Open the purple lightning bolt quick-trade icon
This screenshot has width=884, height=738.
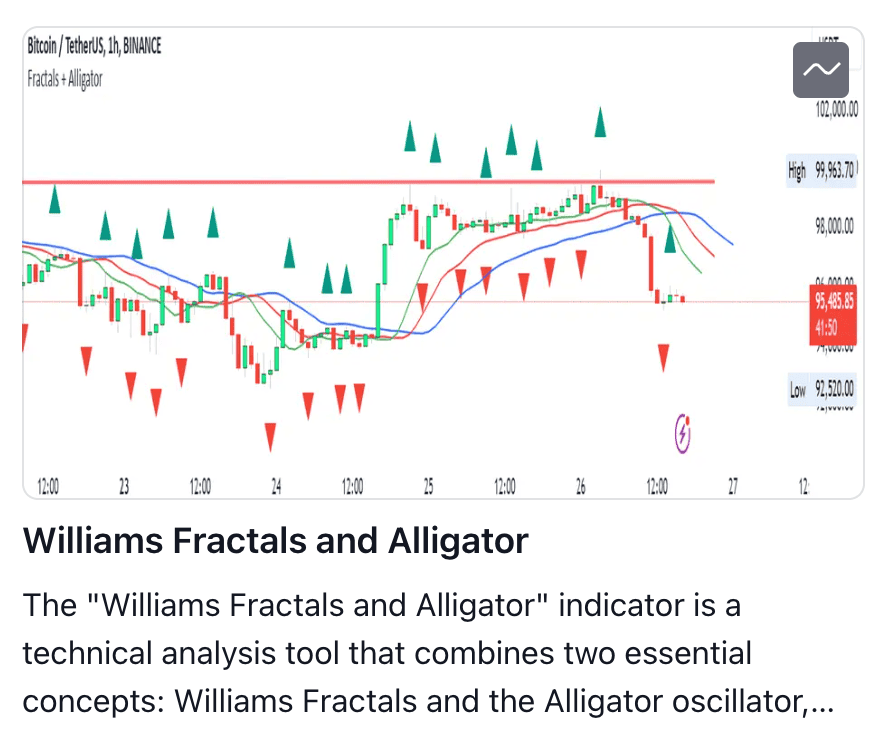[683, 433]
